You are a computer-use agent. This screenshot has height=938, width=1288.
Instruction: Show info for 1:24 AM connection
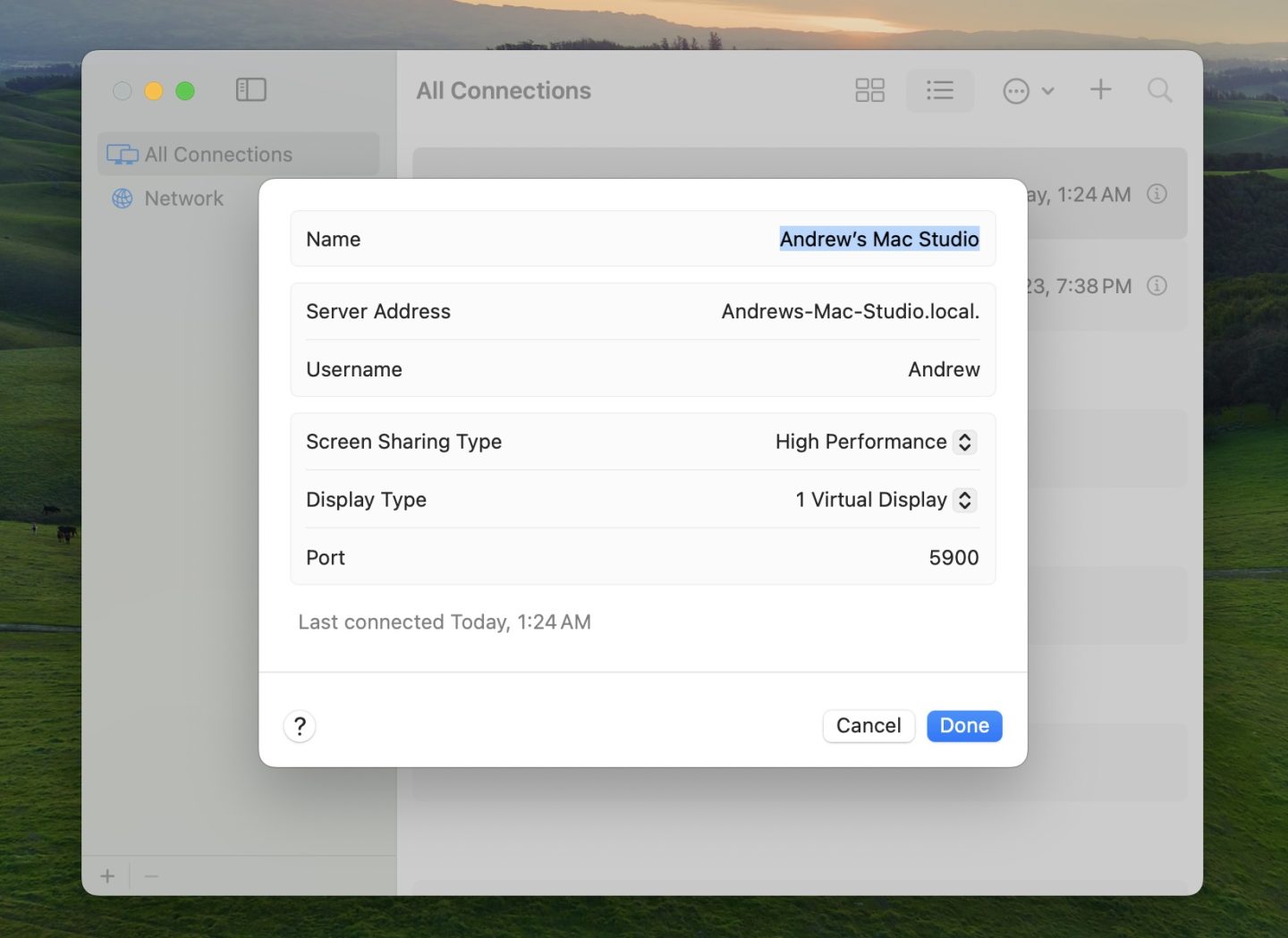(x=1157, y=194)
